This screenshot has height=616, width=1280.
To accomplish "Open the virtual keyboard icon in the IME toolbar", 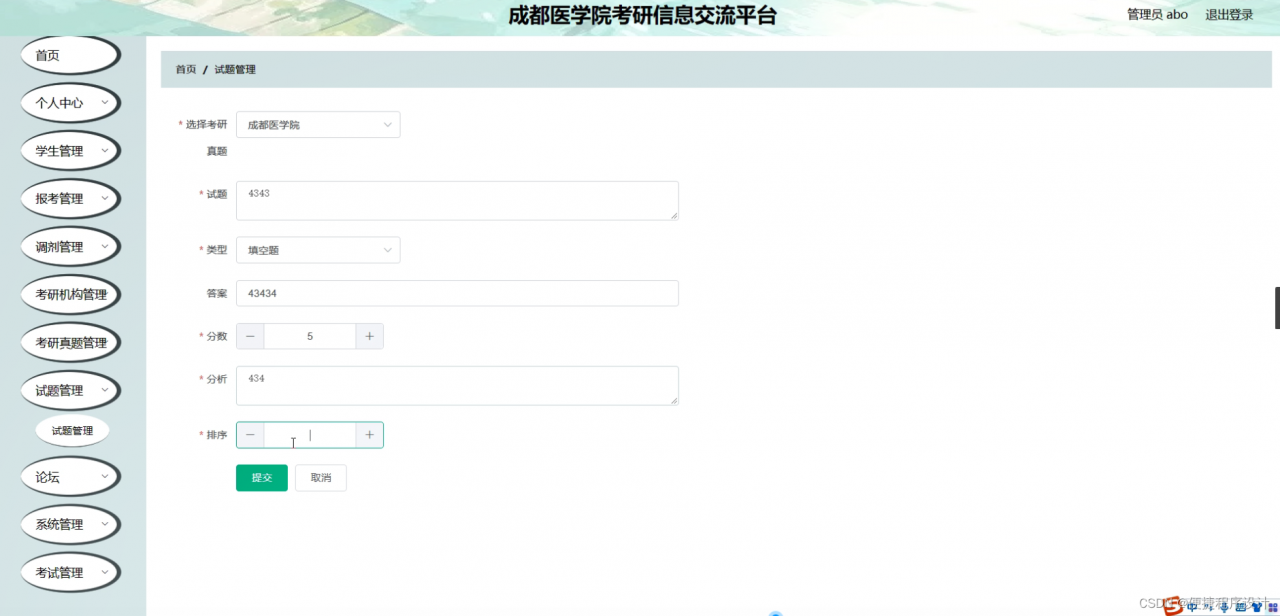I will tap(1240, 607).
